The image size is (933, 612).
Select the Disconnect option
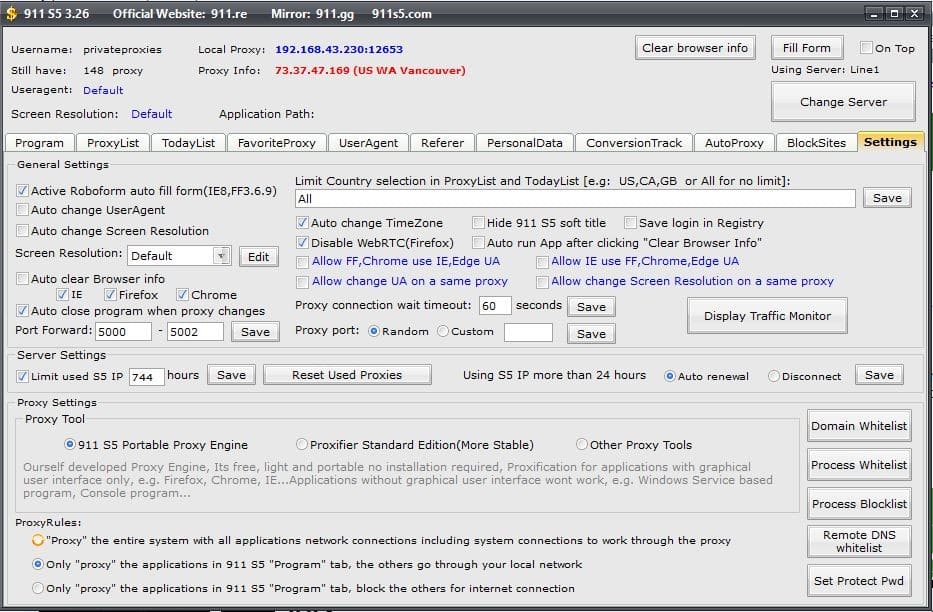pos(774,376)
